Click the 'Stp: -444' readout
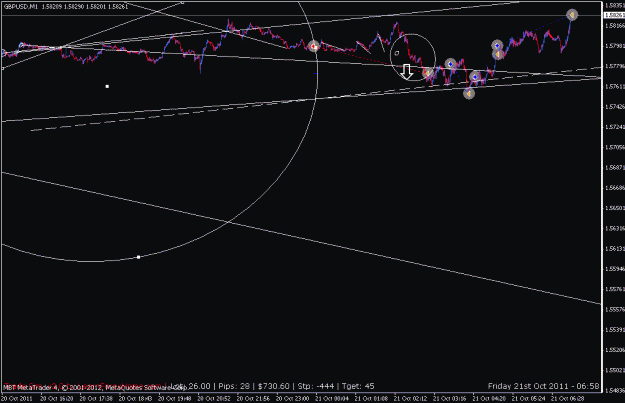Image resolution: width=625 pixels, height=403 pixels. (x=316, y=386)
